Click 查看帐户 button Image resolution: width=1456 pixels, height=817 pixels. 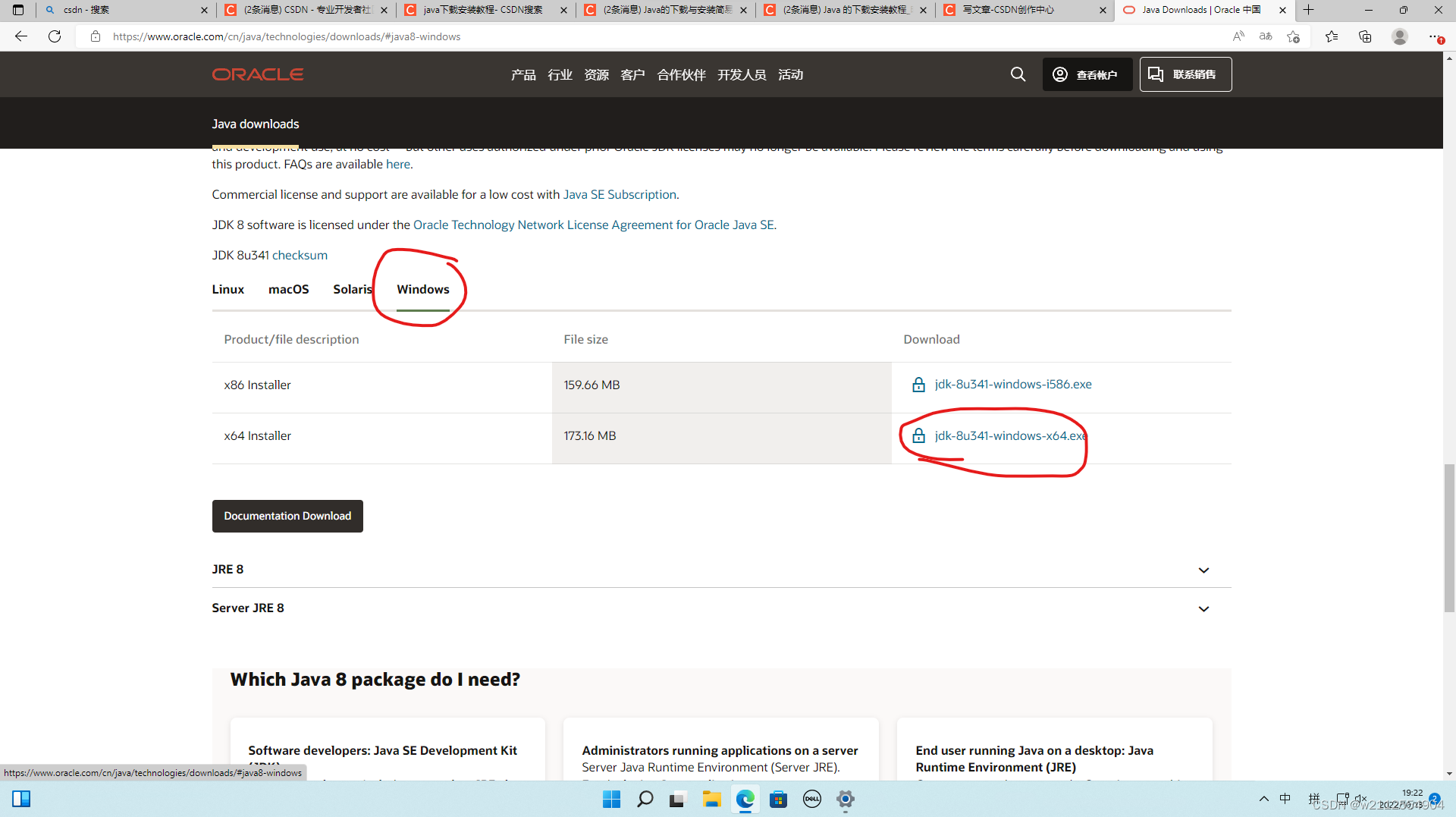point(1087,74)
